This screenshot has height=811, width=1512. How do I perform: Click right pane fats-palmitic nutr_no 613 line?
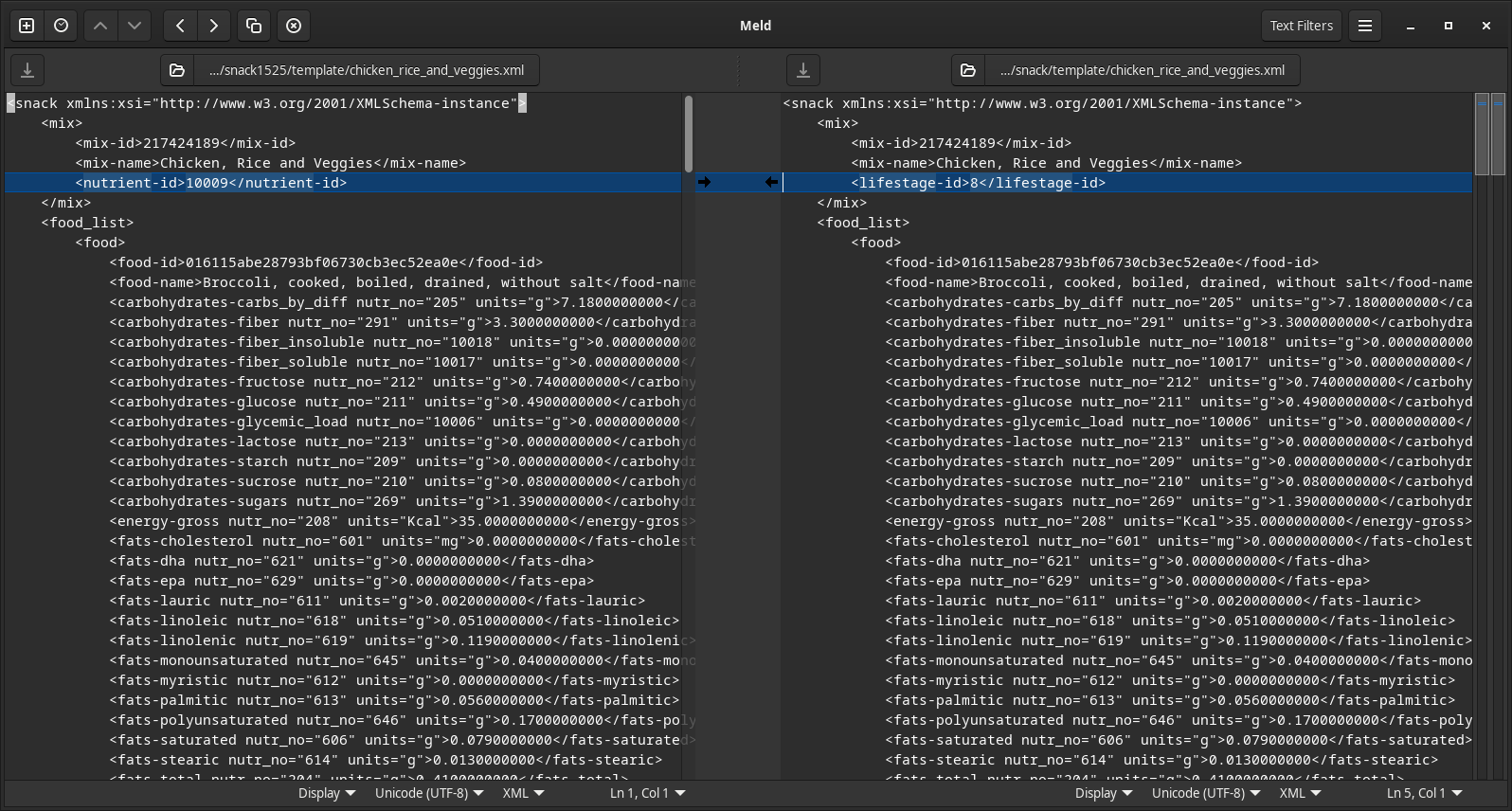(1170, 700)
